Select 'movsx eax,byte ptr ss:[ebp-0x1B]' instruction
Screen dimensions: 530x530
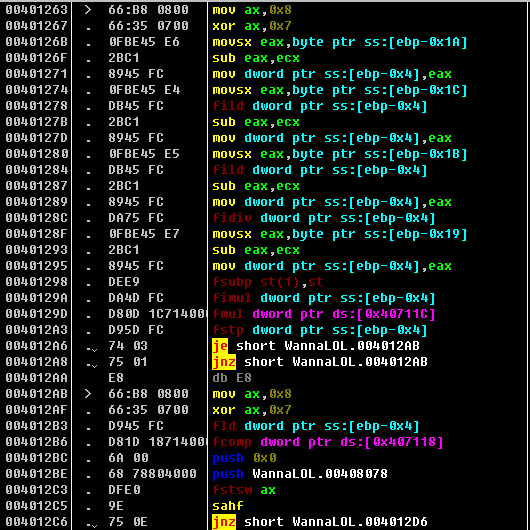click(340, 154)
